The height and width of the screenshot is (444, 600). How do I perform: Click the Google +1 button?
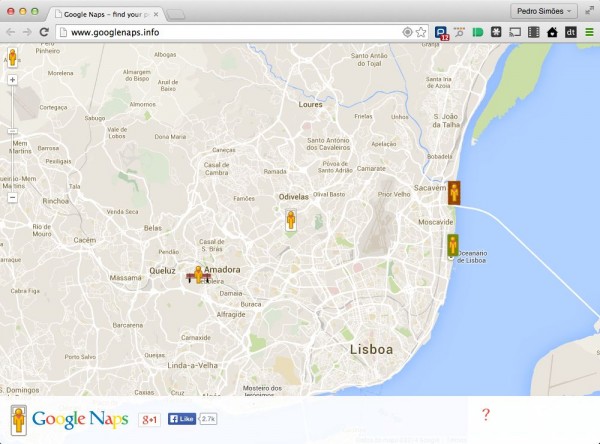tap(149, 420)
